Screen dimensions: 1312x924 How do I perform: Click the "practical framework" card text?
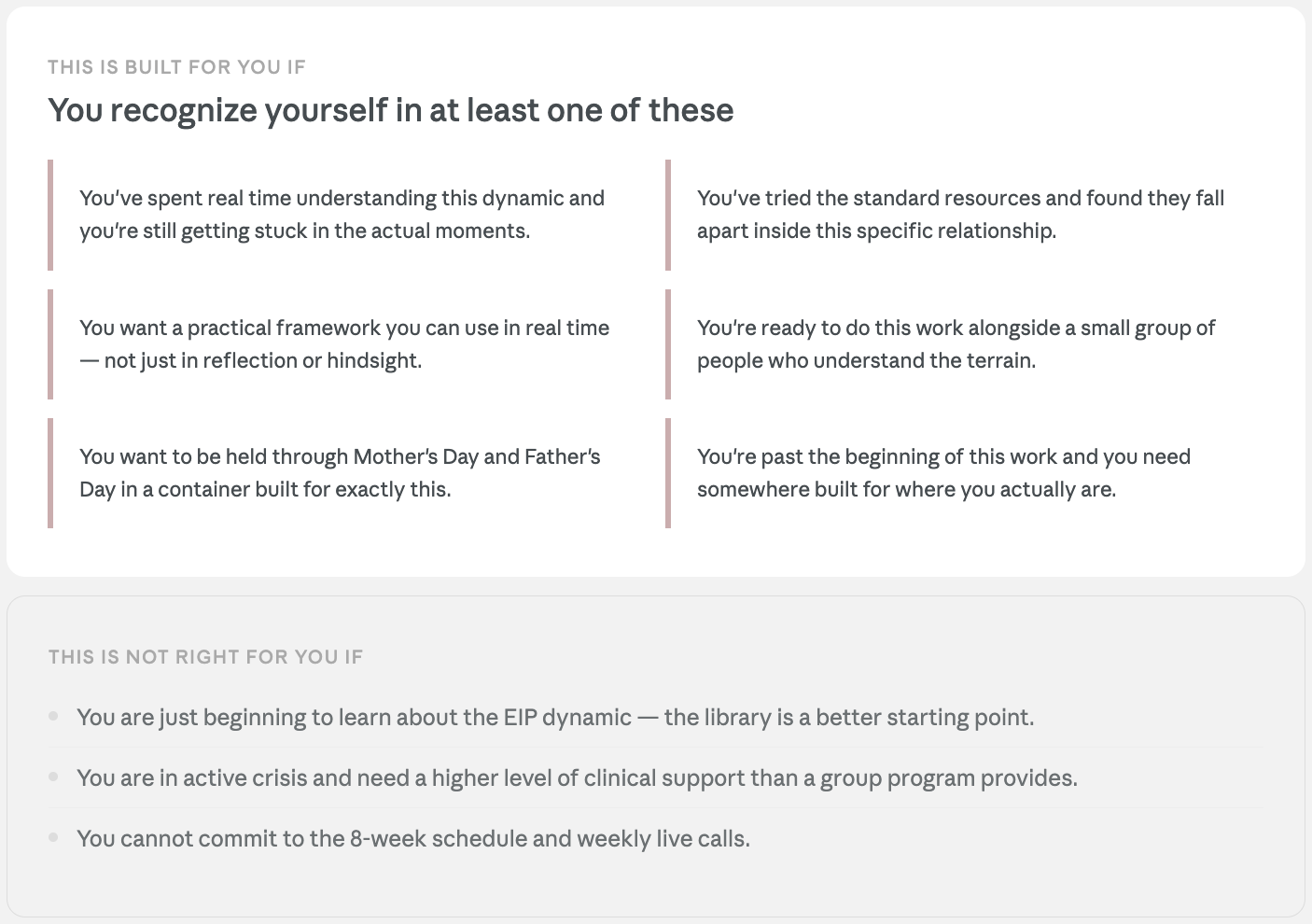click(343, 344)
